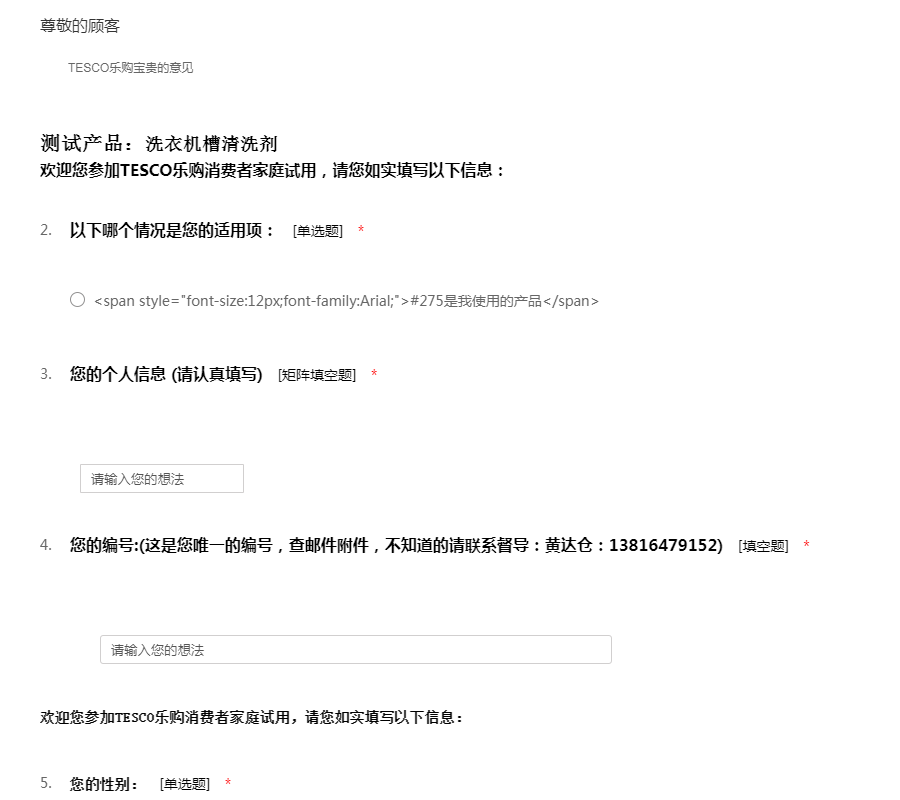900x800 pixels.
Task: Click the "测试产品：洗衣机槽清洗剂" heading
Action: (158, 144)
